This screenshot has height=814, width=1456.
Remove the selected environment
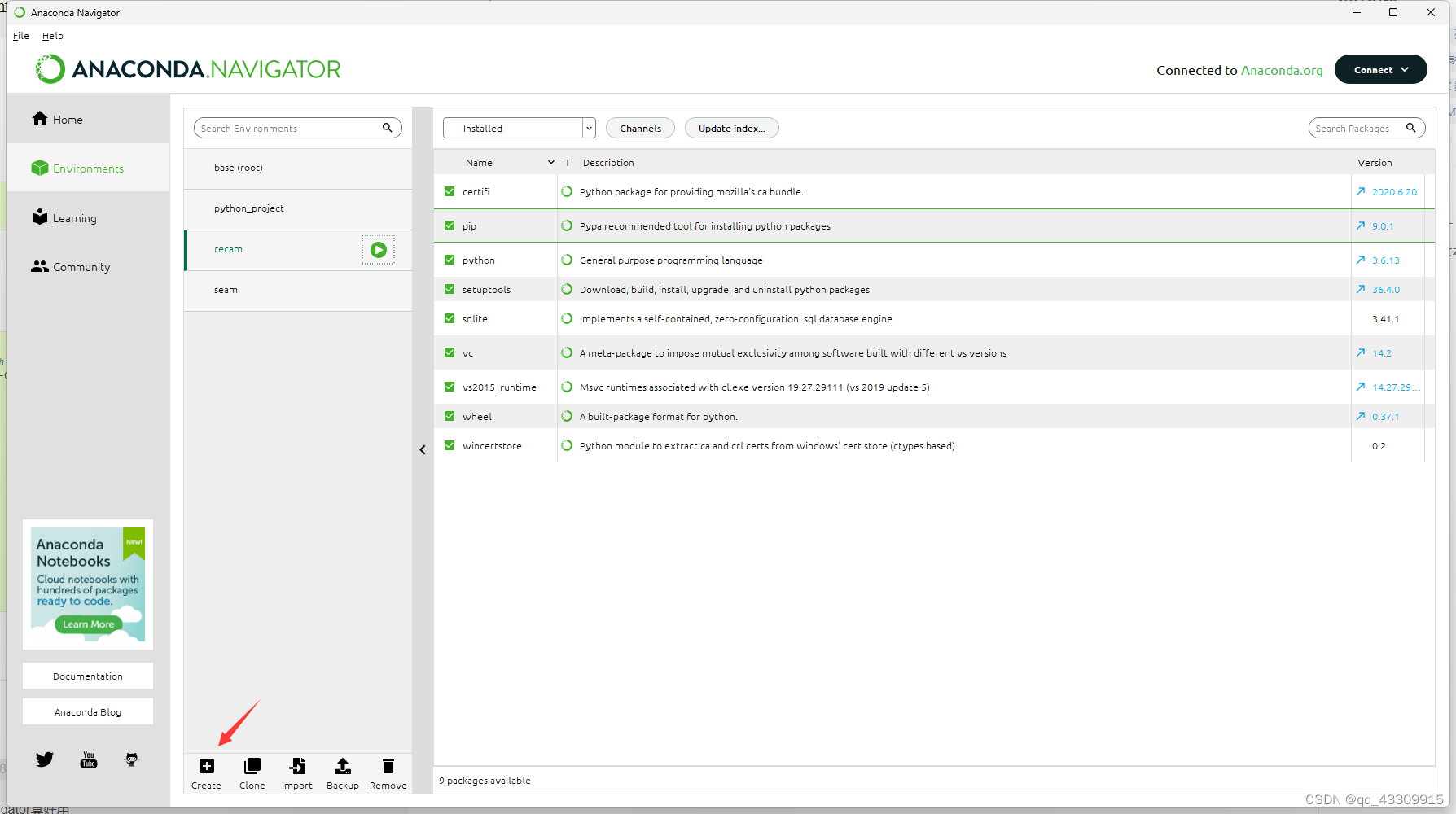[x=388, y=766]
